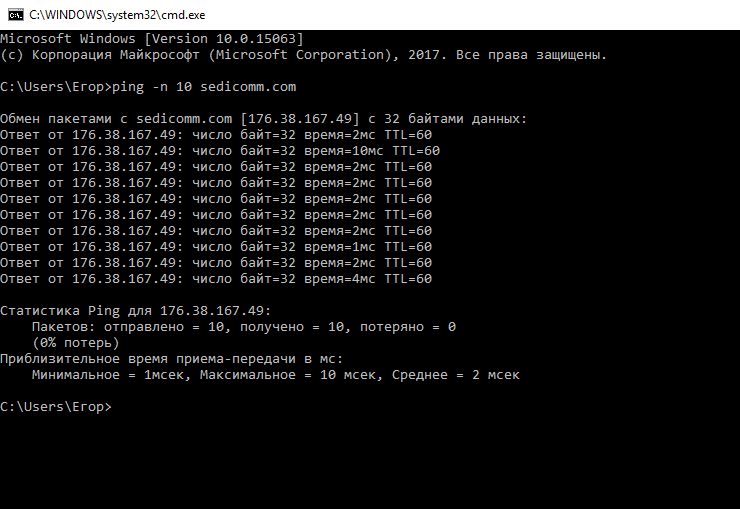Click the Microsoft Corporation copyright line
Screen dimensions: 740x509
click(x=303, y=55)
